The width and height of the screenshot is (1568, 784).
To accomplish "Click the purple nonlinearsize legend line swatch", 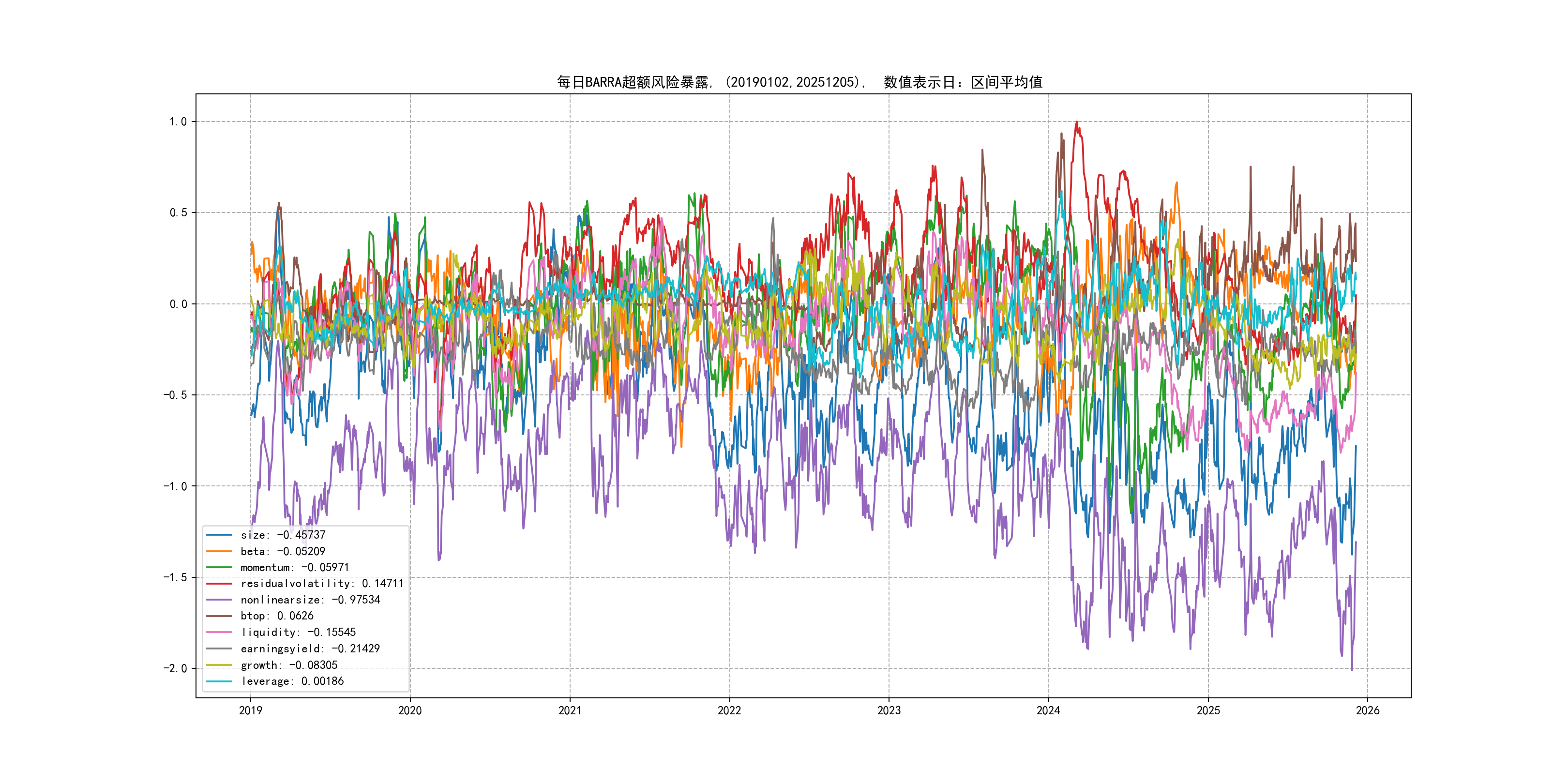I will (x=219, y=600).
